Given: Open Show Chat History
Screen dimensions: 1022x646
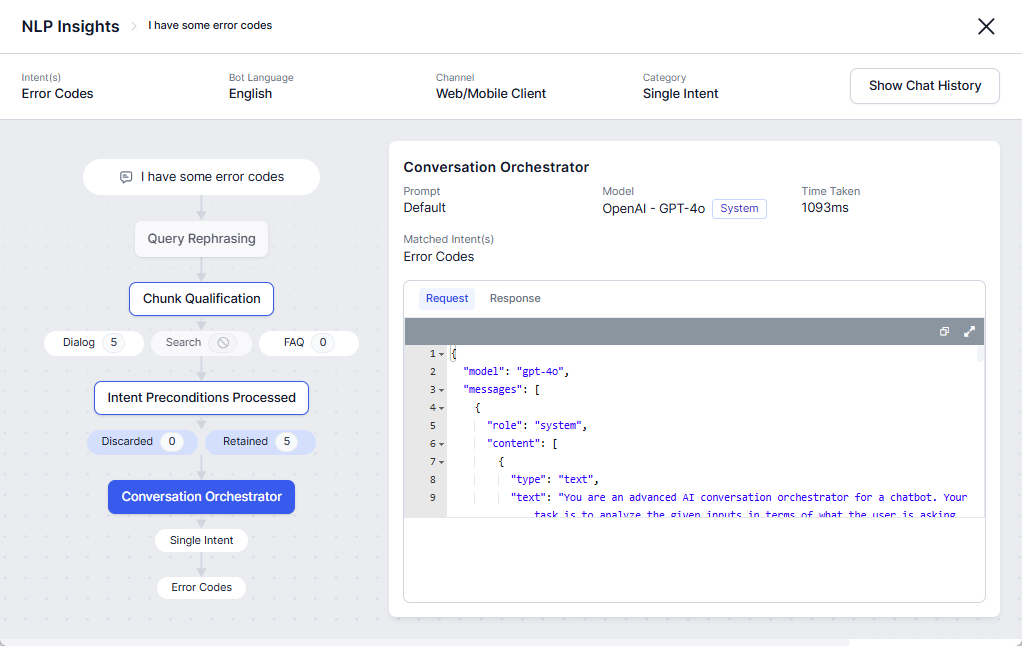Looking at the screenshot, I should 924,86.
